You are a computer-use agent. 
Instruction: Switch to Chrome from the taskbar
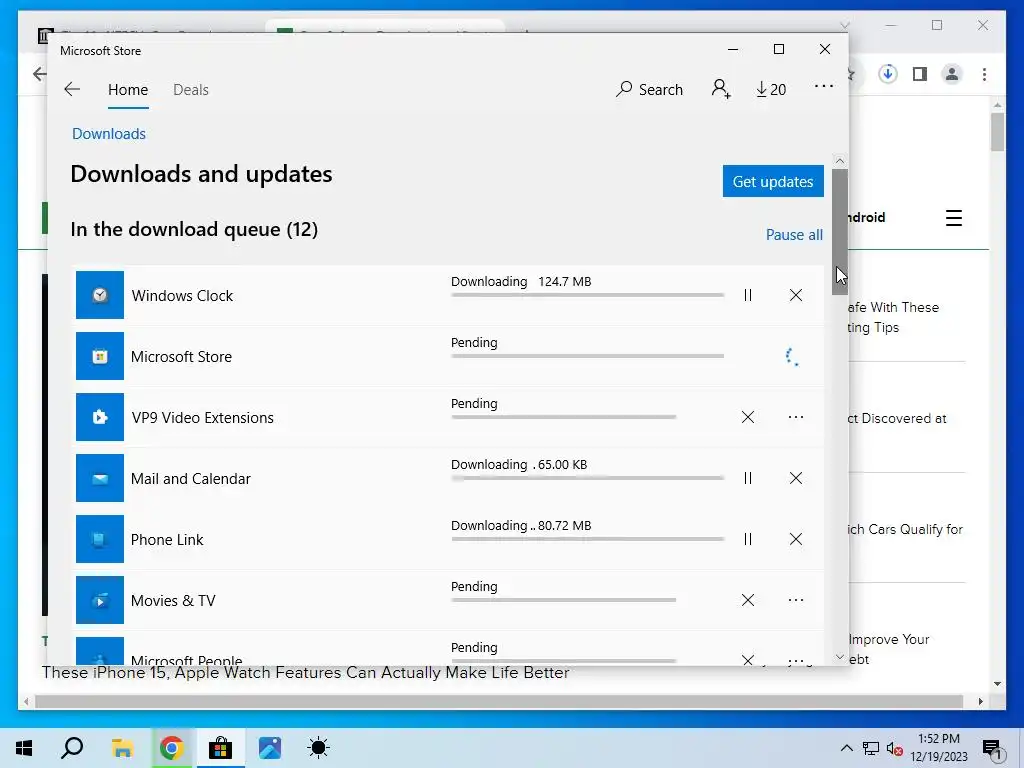click(x=171, y=748)
